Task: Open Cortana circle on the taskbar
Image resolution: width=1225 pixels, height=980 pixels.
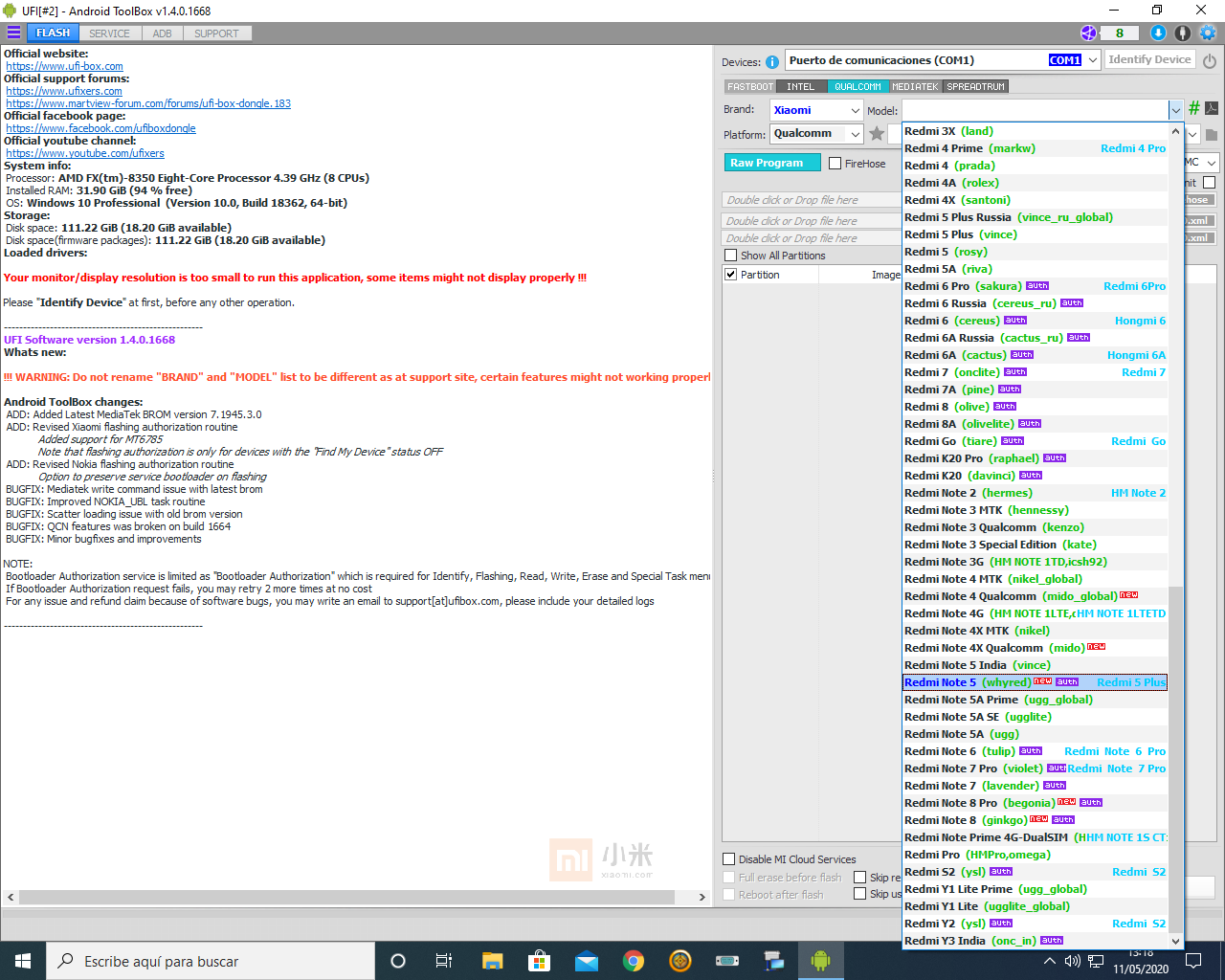Action: [x=398, y=961]
